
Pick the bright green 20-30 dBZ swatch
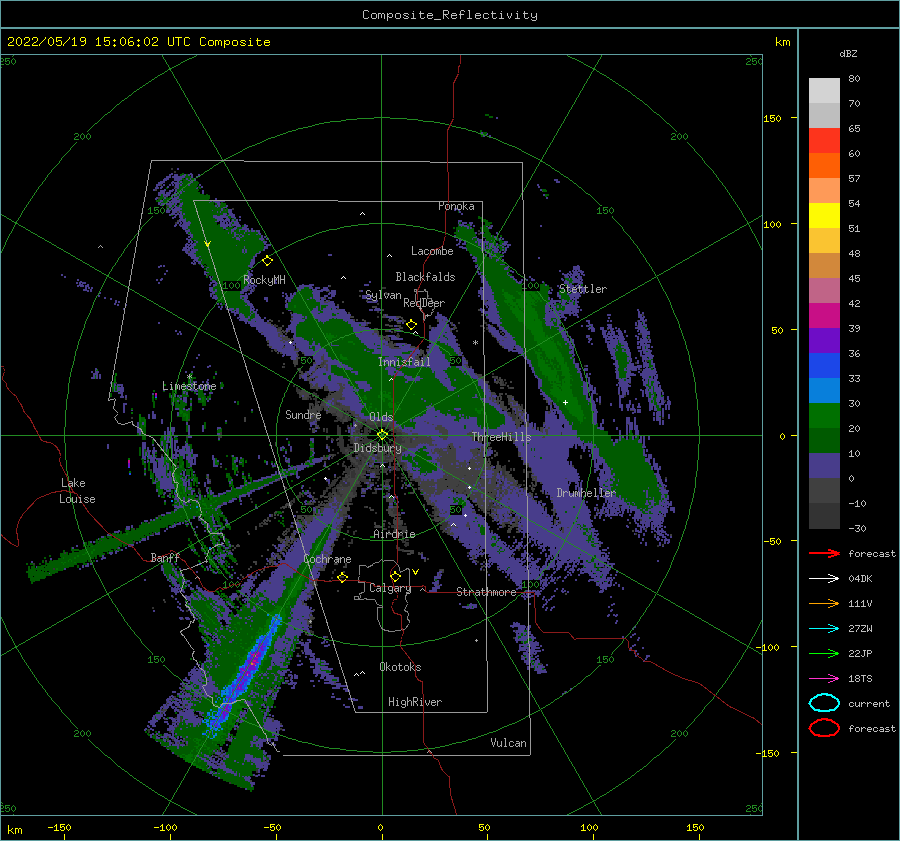point(824,416)
